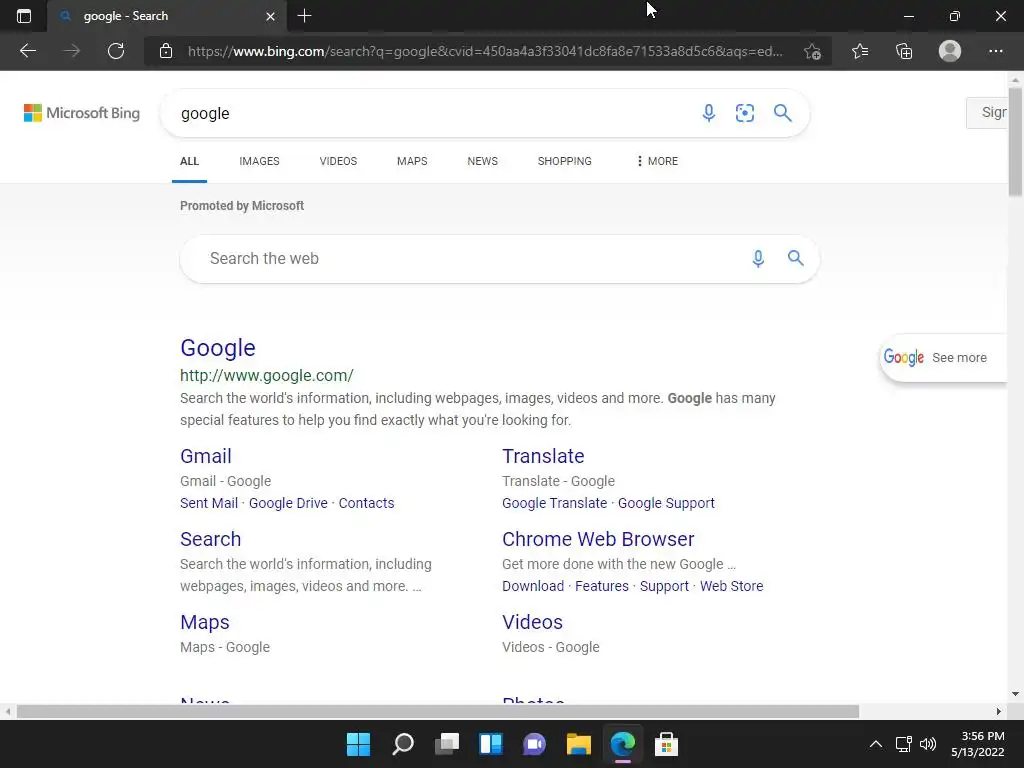Switch to the NEWS tab

point(483,161)
